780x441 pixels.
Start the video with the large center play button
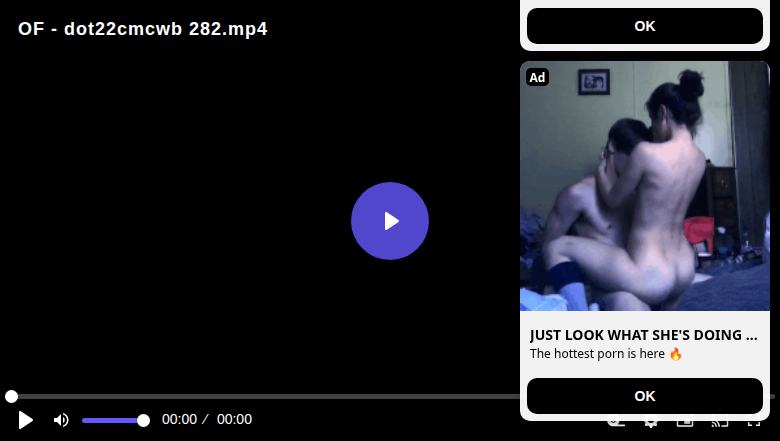390,221
